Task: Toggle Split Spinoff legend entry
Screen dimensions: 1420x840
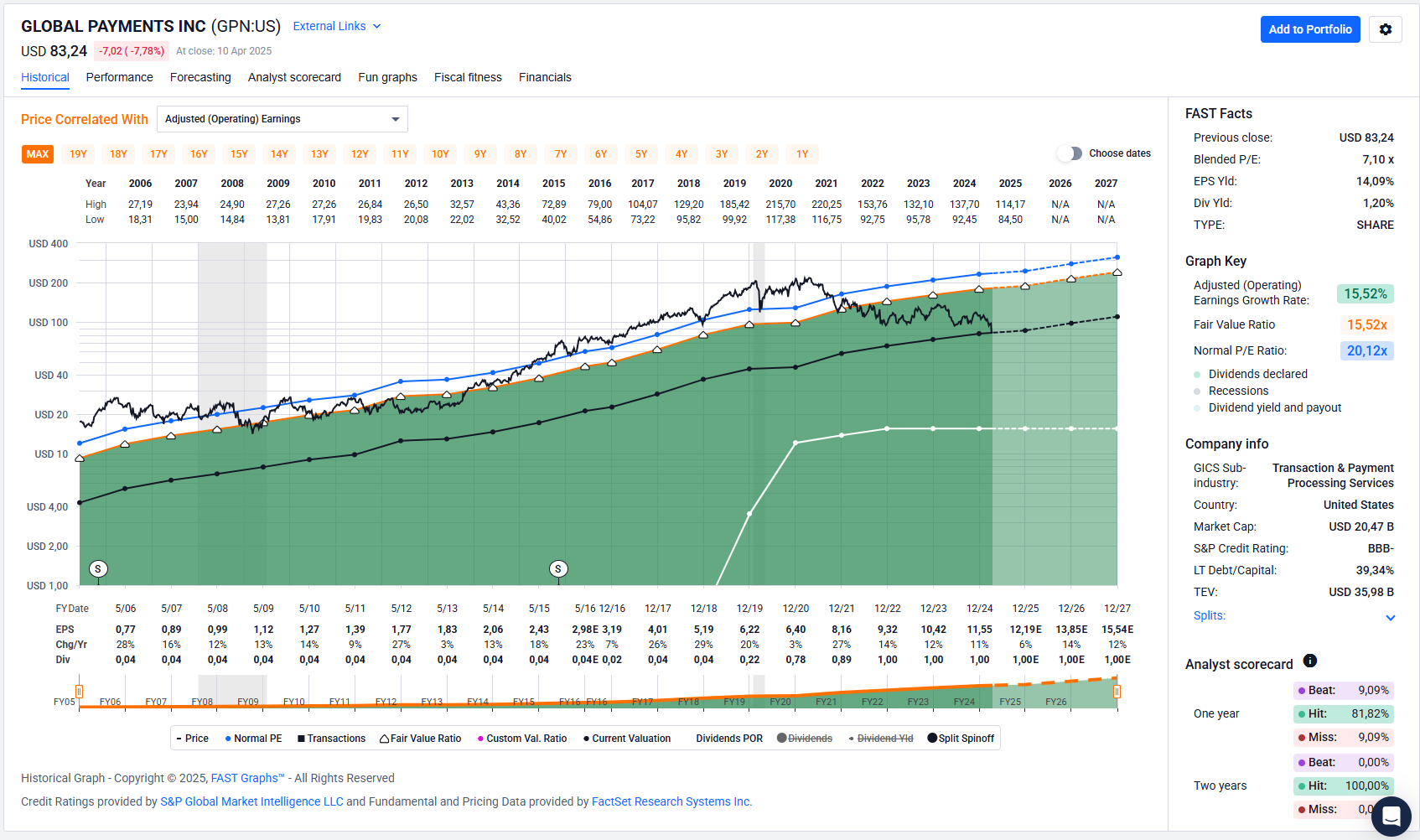Action: [x=961, y=739]
